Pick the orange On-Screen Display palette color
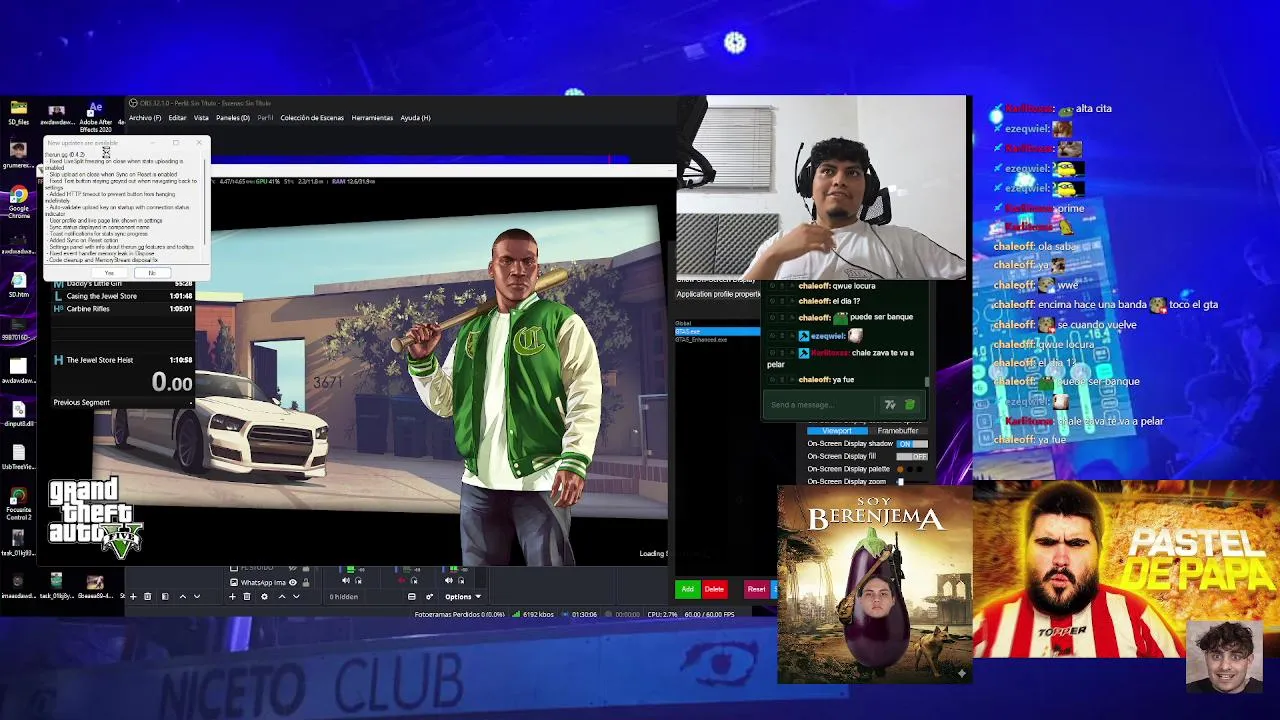Image resolution: width=1280 pixels, height=720 pixels. [900, 469]
